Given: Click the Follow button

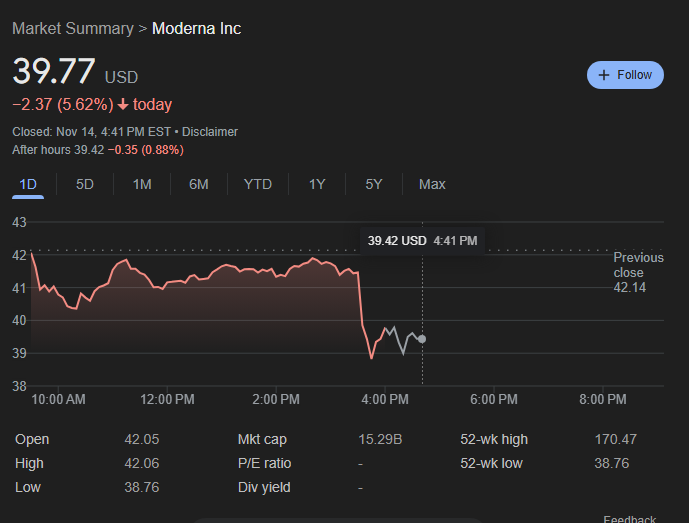Looking at the screenshot, I should pos(625,75).
